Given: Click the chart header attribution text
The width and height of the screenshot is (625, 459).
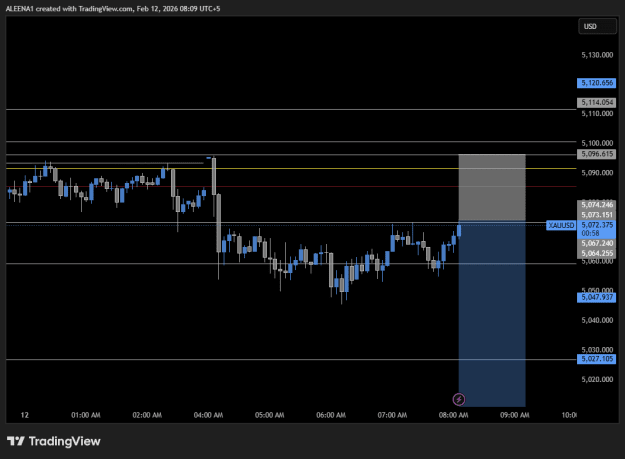Looking at the screenshot, I should tap(113, 9).
